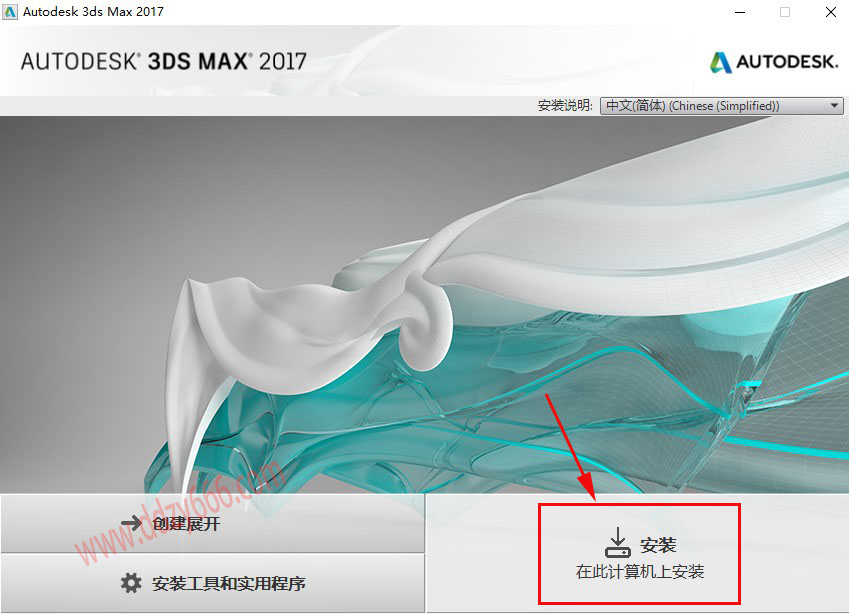
Task: Minimize the installer window
Action: (x=740, y=12)
